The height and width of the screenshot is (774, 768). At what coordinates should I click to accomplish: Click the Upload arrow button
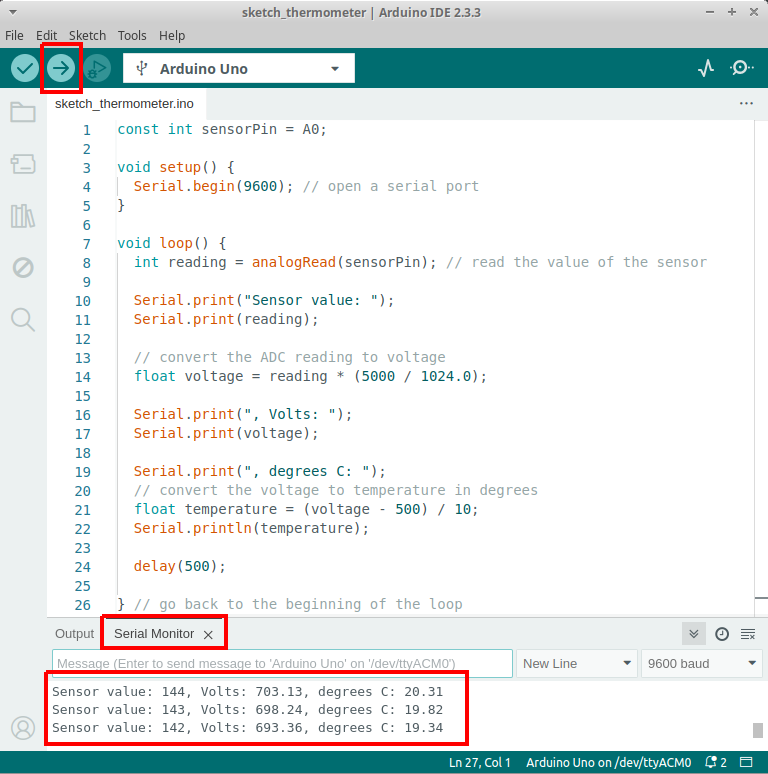click(61, 68)
